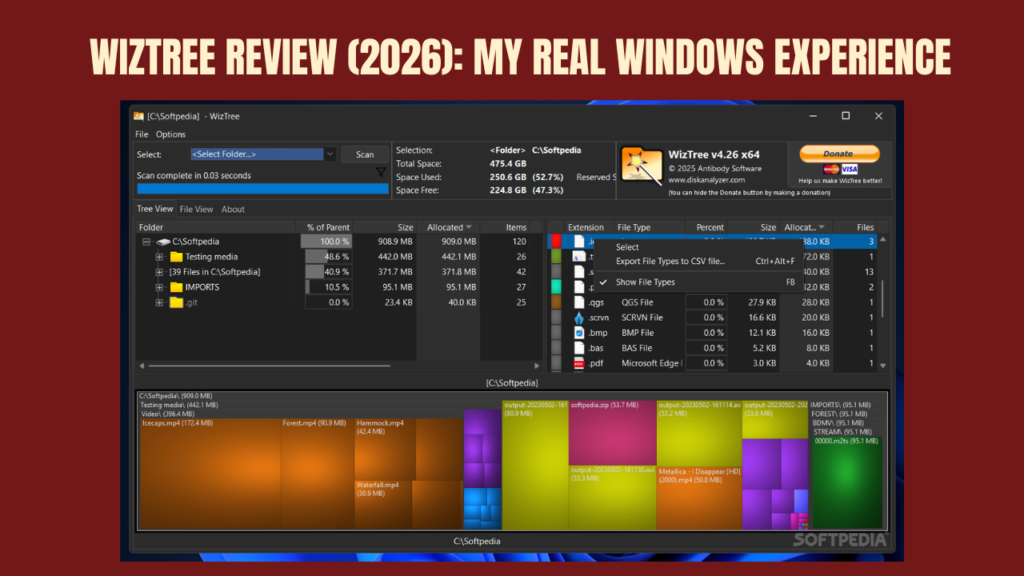Click the .pdf file icon
The width and height of the screenshot is (1024, 576).
point(579,363)
